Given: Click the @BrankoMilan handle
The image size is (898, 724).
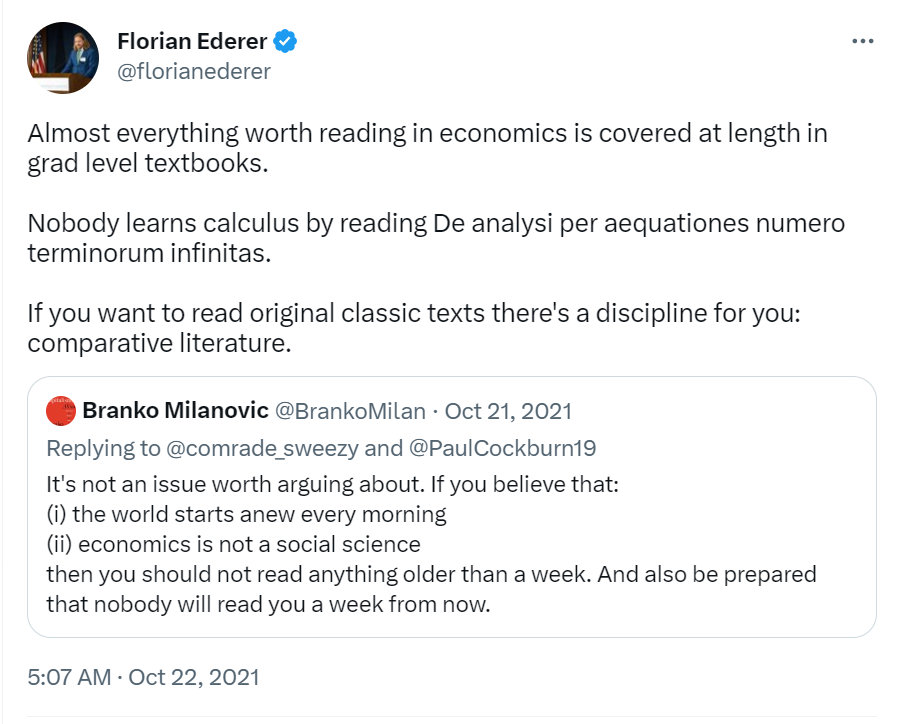Looking at the screenshot, I should (x=350, y=411).
